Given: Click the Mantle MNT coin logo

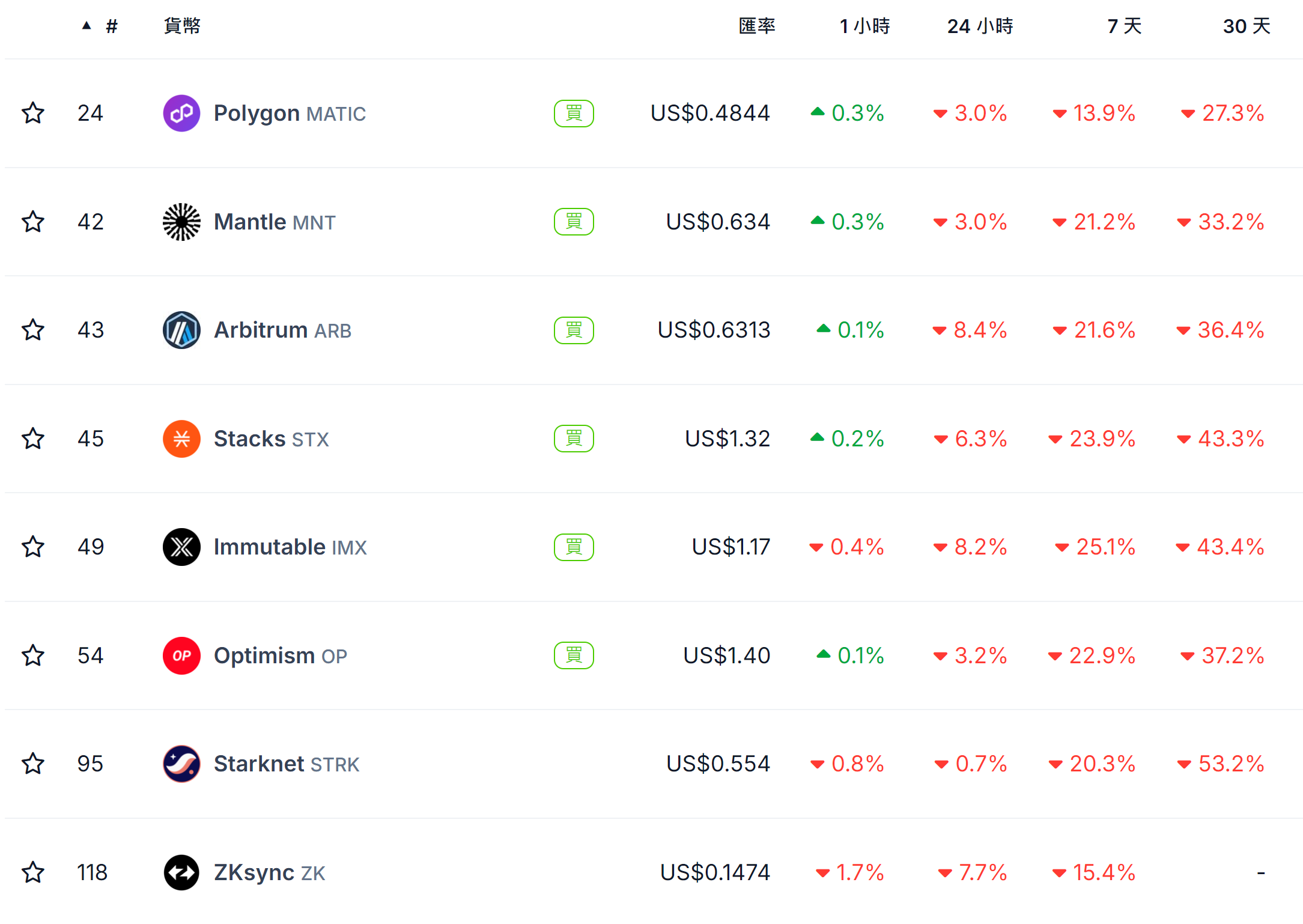Looking at the screenshot, I should (x=181, y=222).
